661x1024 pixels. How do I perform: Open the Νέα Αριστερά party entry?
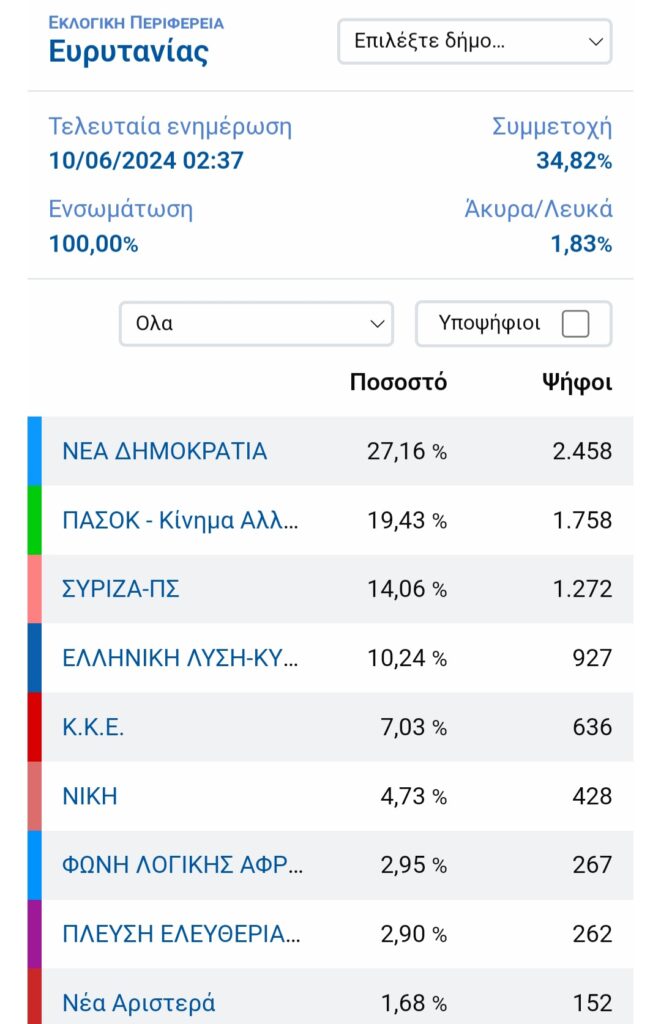138,1003
